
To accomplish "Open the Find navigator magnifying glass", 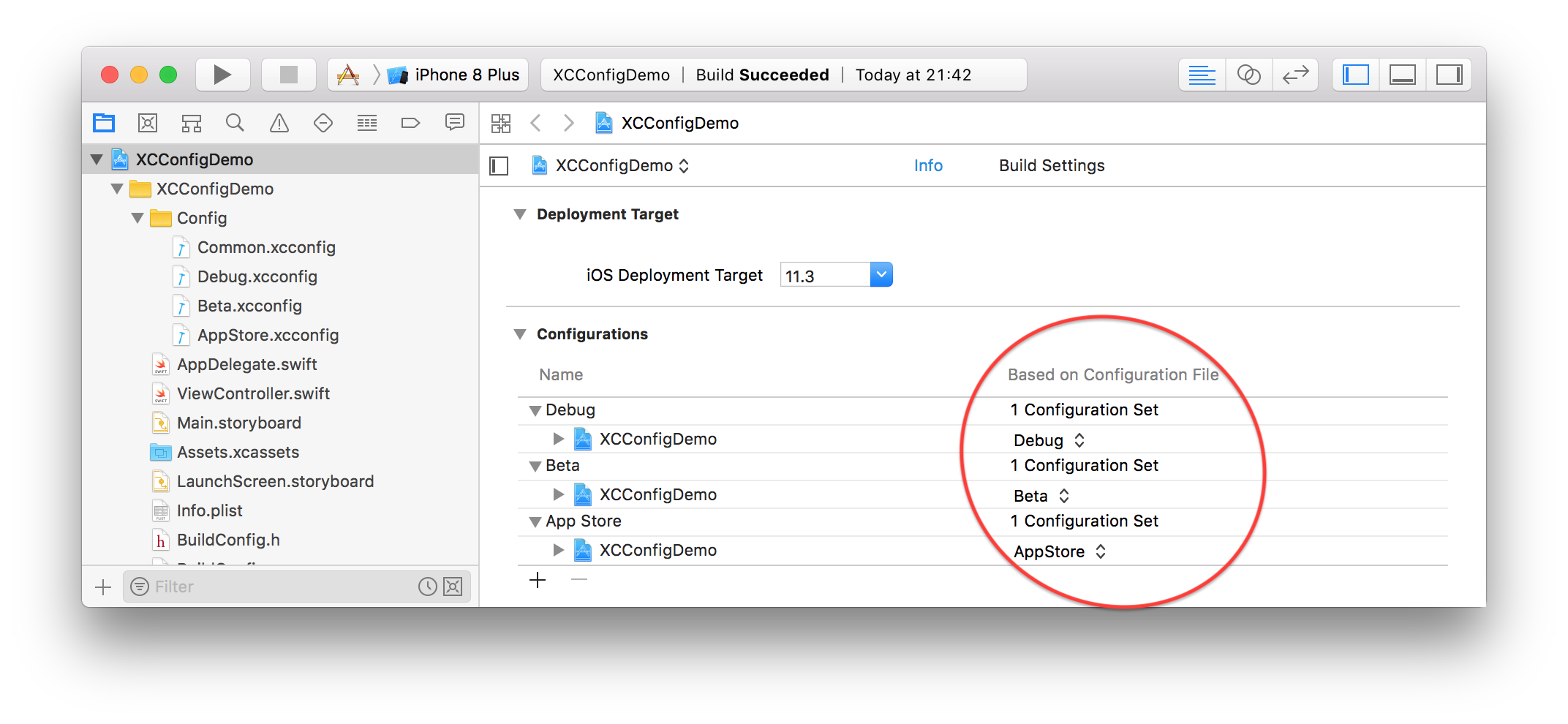I will 235,123.
